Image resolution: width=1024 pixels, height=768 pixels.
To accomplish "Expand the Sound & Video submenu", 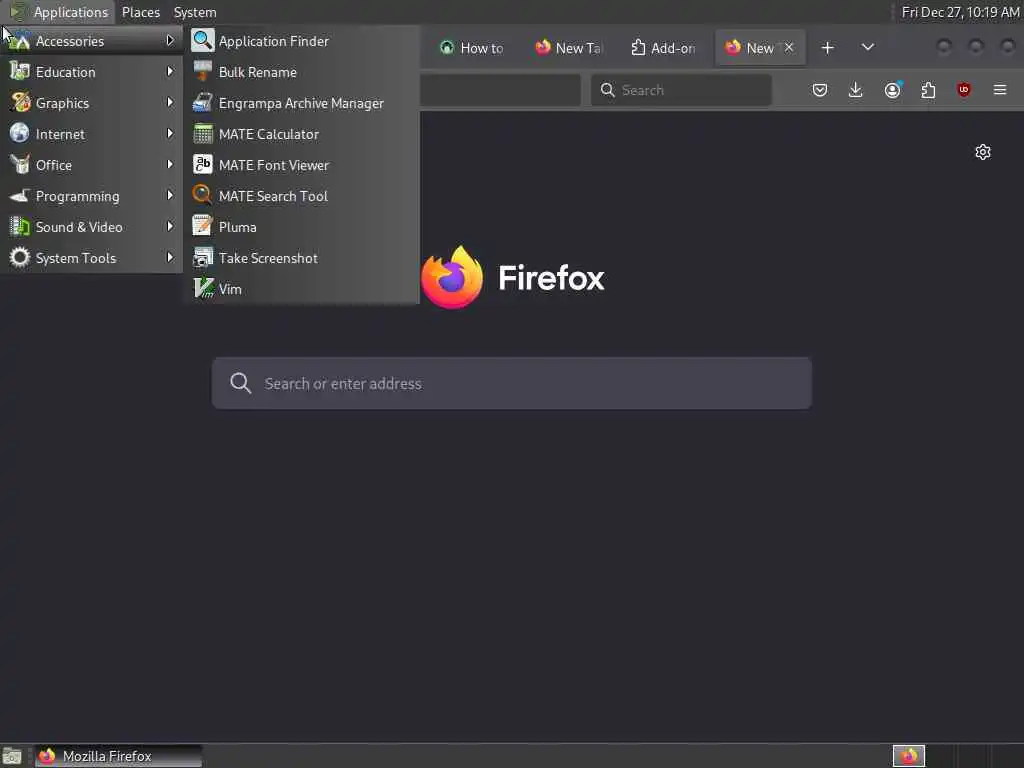I will (91, 227).
